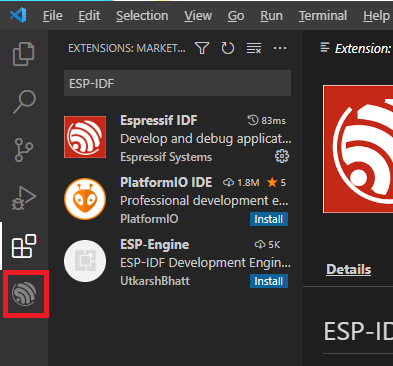Open the Espressif IDF manage gear
393x366 pixels.
282,156
